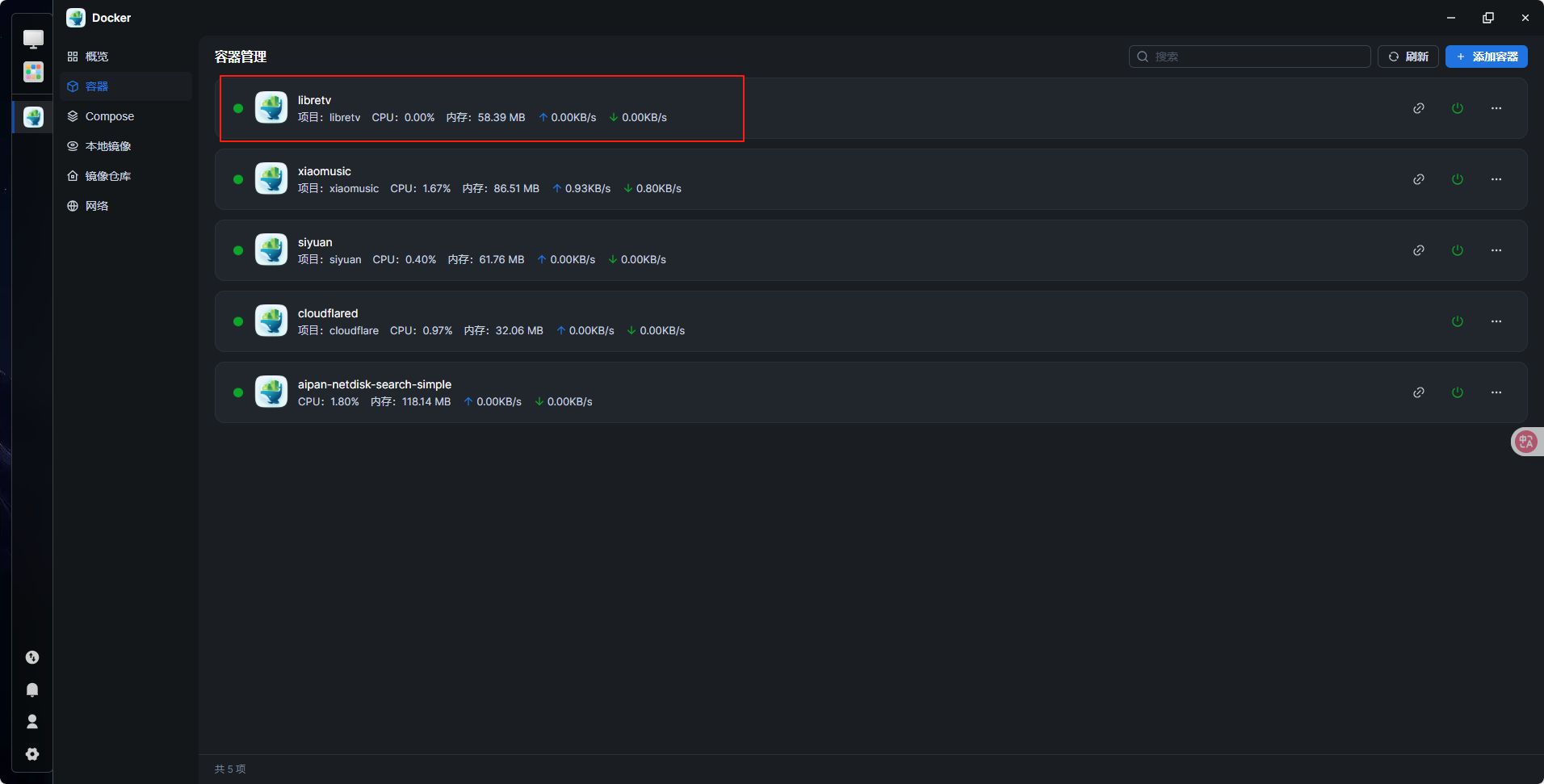Screen dimensions: 1544x784
Task: Open the link icon for siyuan
Action: coord(1419,250)
